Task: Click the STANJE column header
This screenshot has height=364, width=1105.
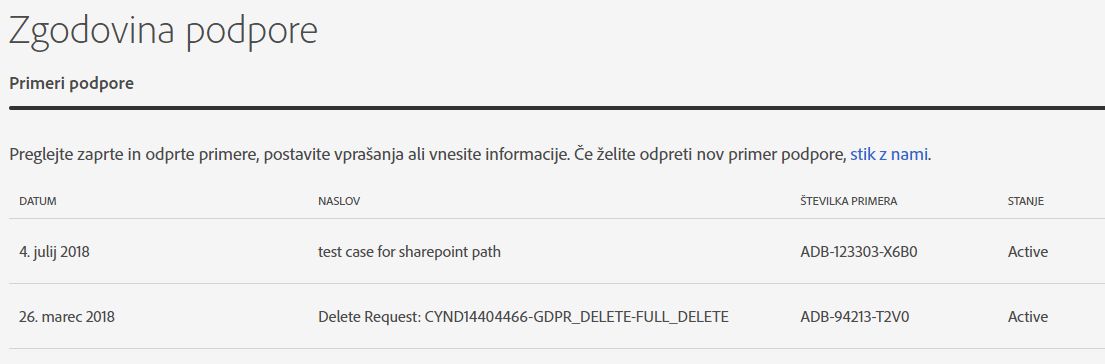Action: click(x=1025, y=201)
